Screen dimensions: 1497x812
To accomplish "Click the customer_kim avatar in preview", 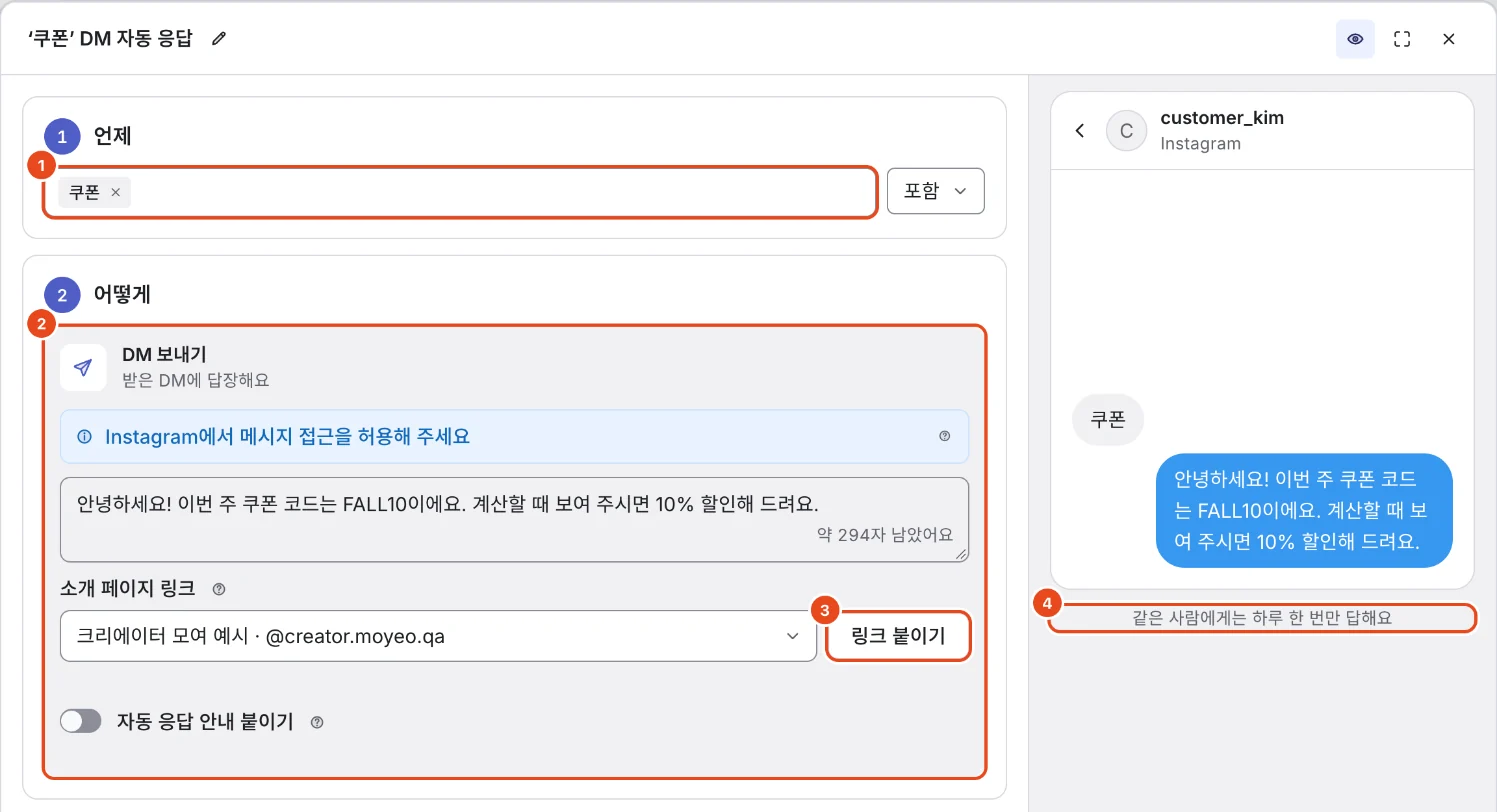I will pyautogui.click(x=1126, y=131).
